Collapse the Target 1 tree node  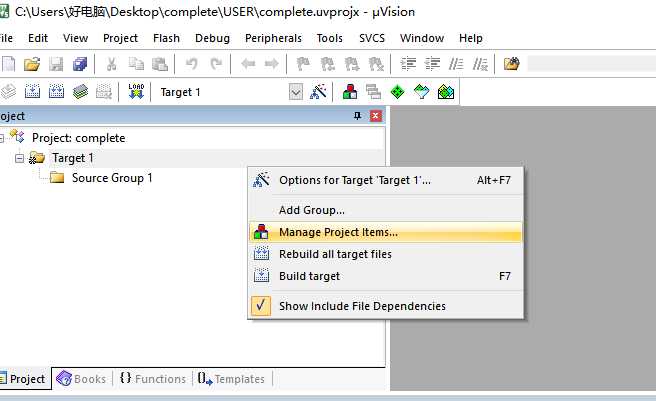[x=19, y=158]
